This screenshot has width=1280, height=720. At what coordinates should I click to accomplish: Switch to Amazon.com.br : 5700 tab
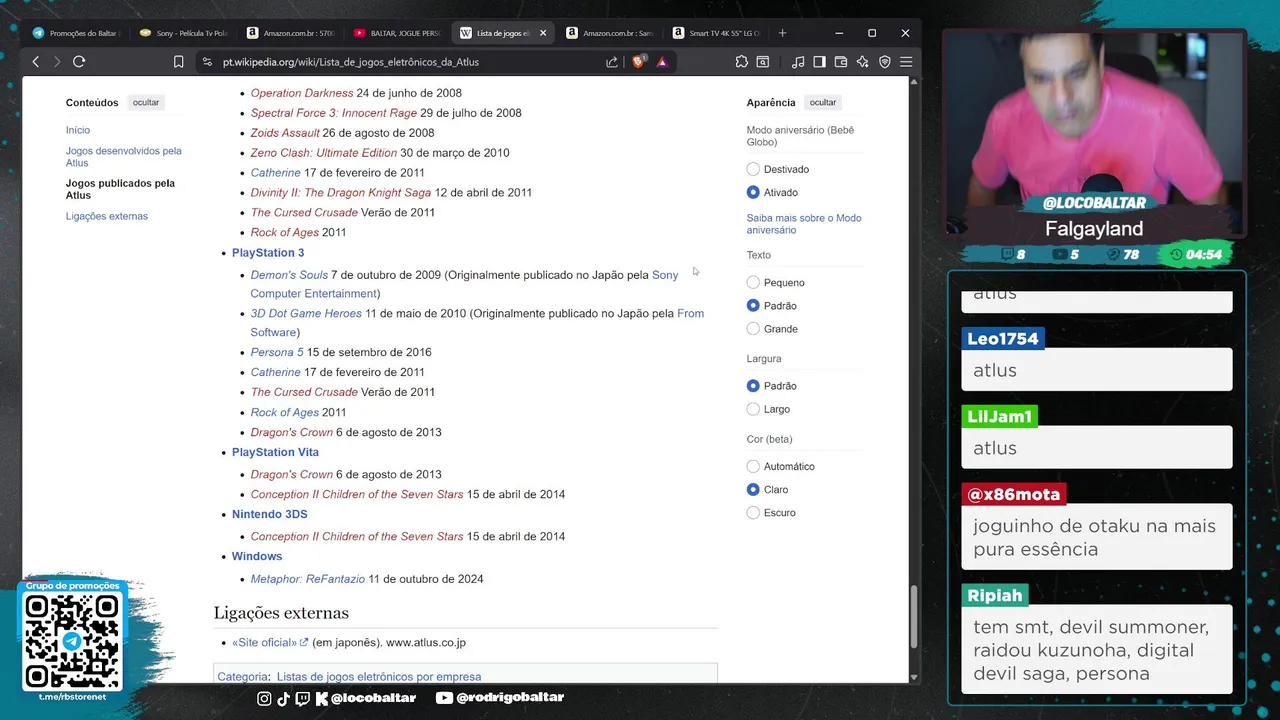point(290,33)
